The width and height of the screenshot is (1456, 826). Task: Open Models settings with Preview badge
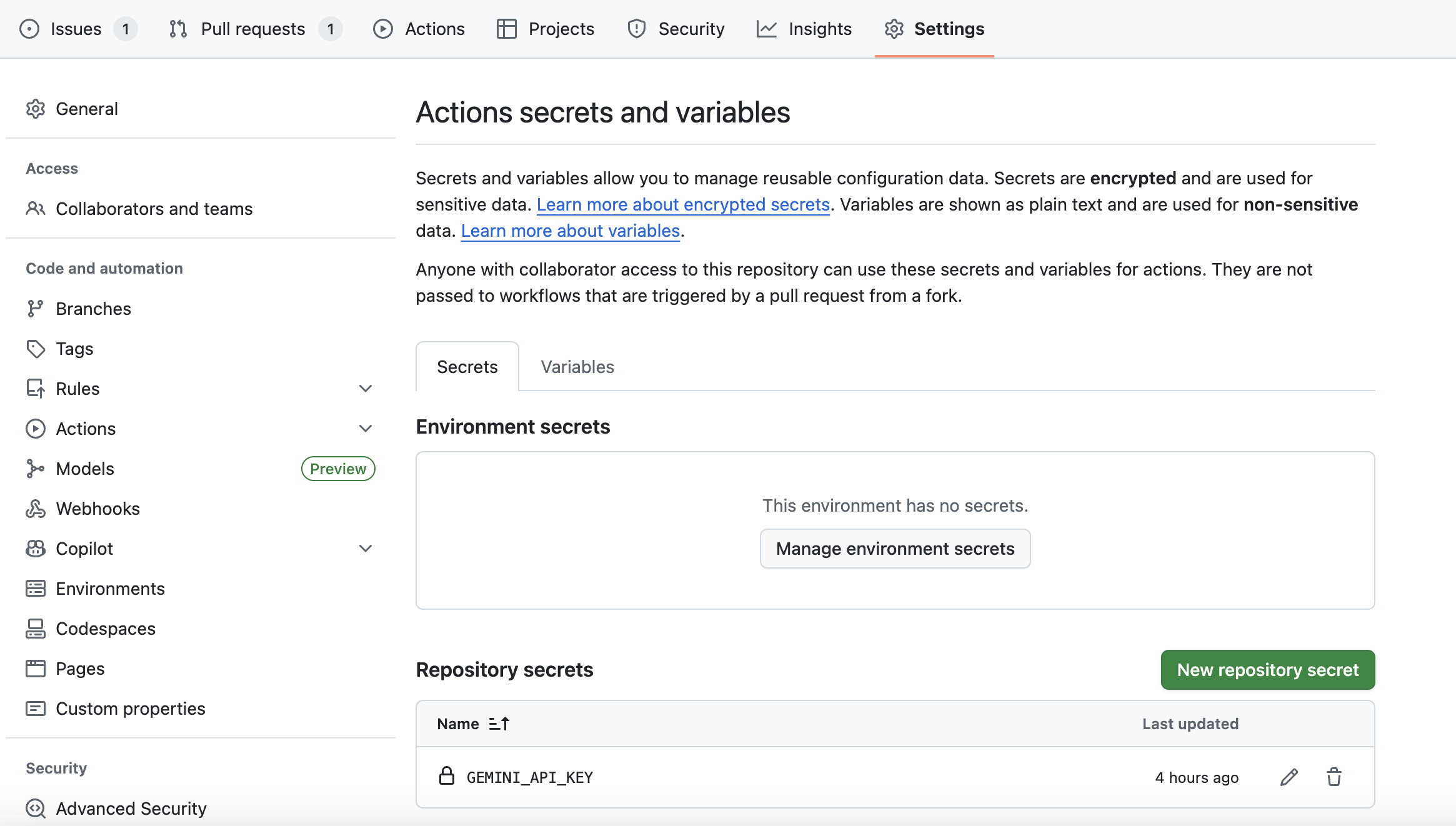pos(85,469)
